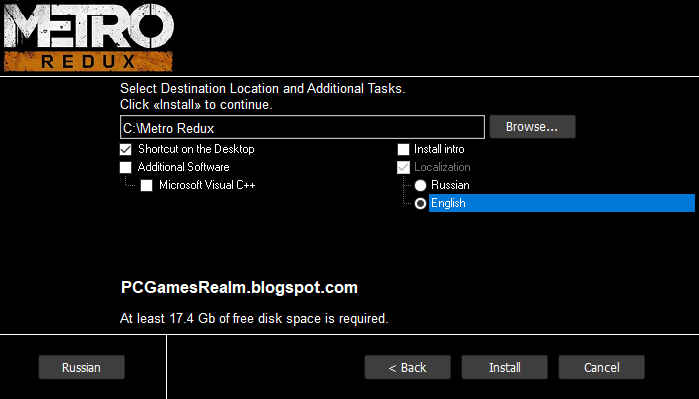The width and height of the screenshot is (699, 399).
Task: Select the Russian radio button
Action: (x=420, y=185)
